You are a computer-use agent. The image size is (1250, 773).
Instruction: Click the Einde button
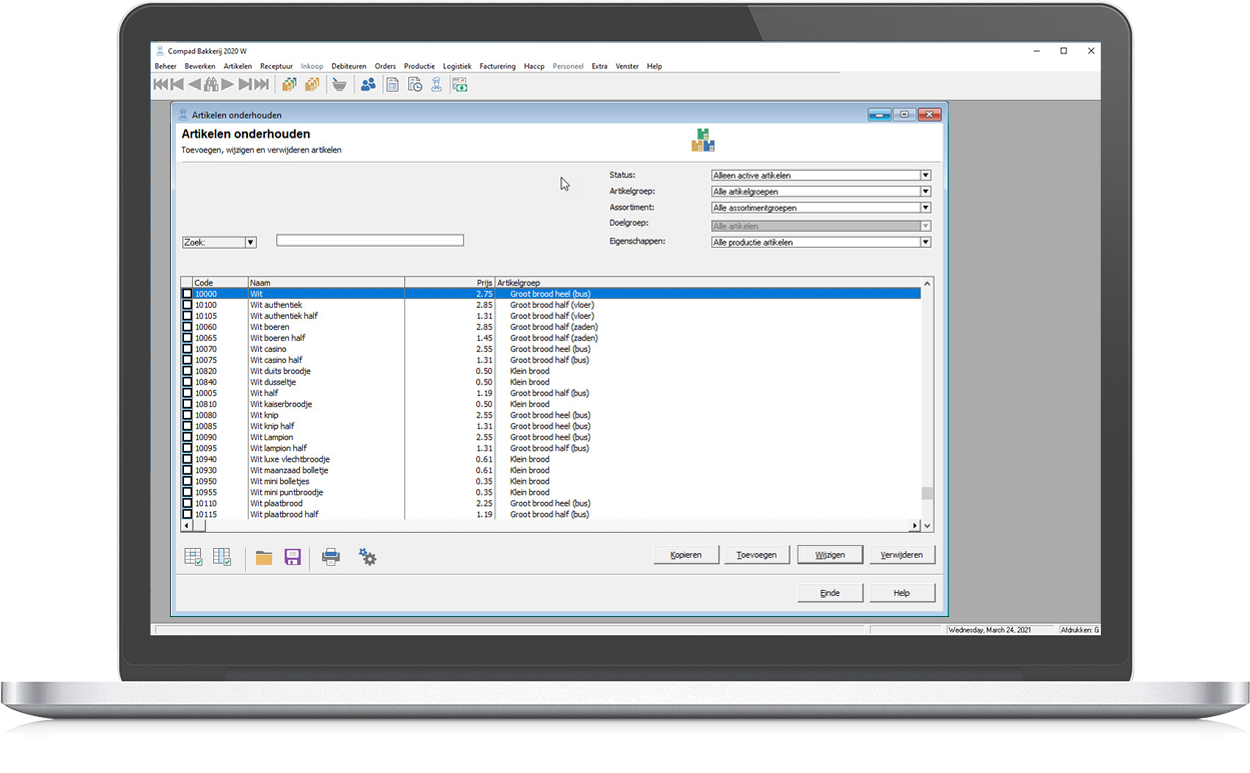(x=830, y=593)
